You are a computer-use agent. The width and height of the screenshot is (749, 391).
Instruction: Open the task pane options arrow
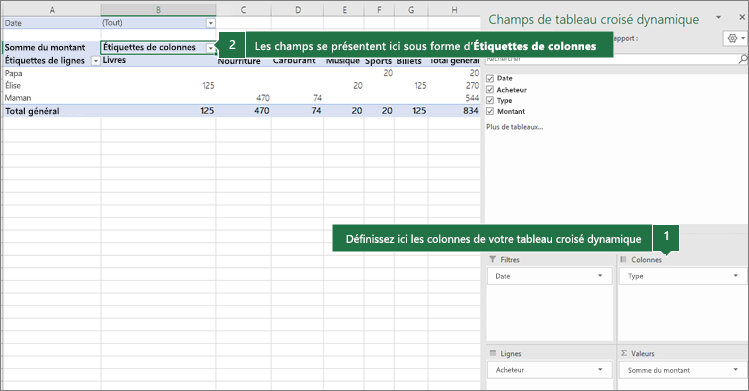click(718, 18)
